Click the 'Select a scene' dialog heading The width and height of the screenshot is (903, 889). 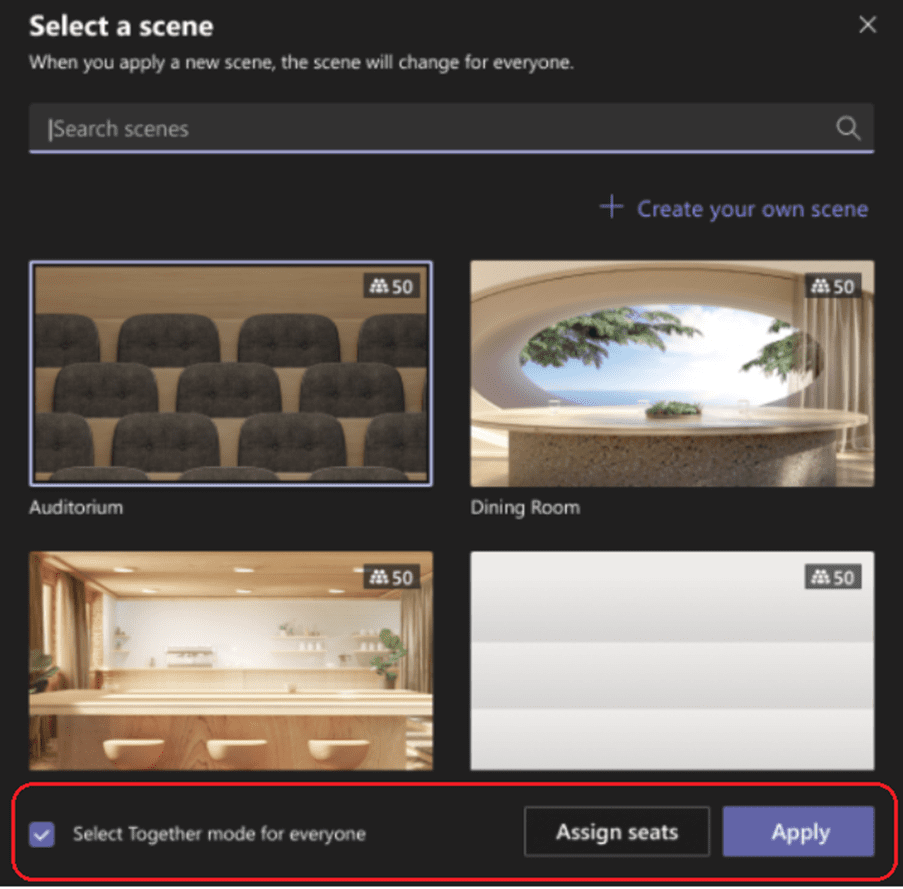[x=121, y=26]
